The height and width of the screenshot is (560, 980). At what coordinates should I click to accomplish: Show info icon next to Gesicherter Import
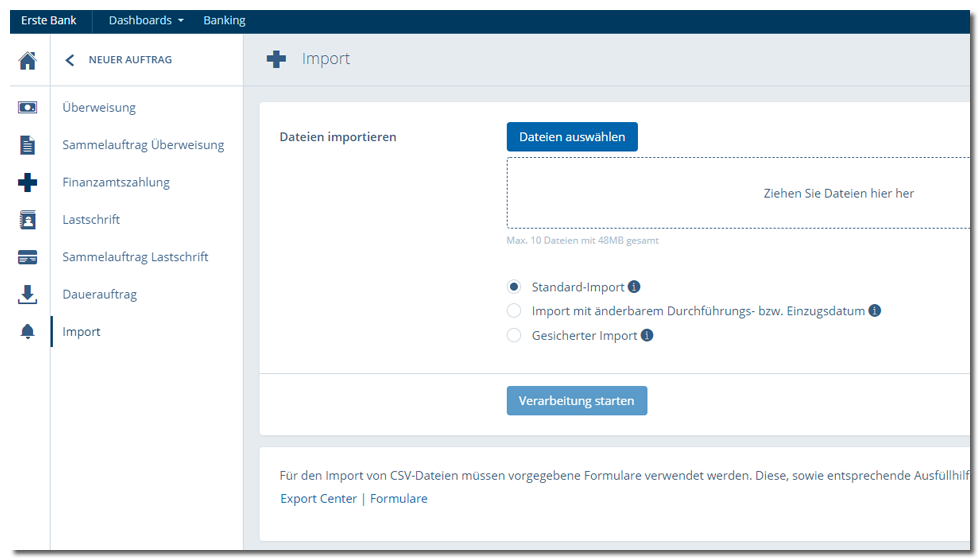pos(647,335)
